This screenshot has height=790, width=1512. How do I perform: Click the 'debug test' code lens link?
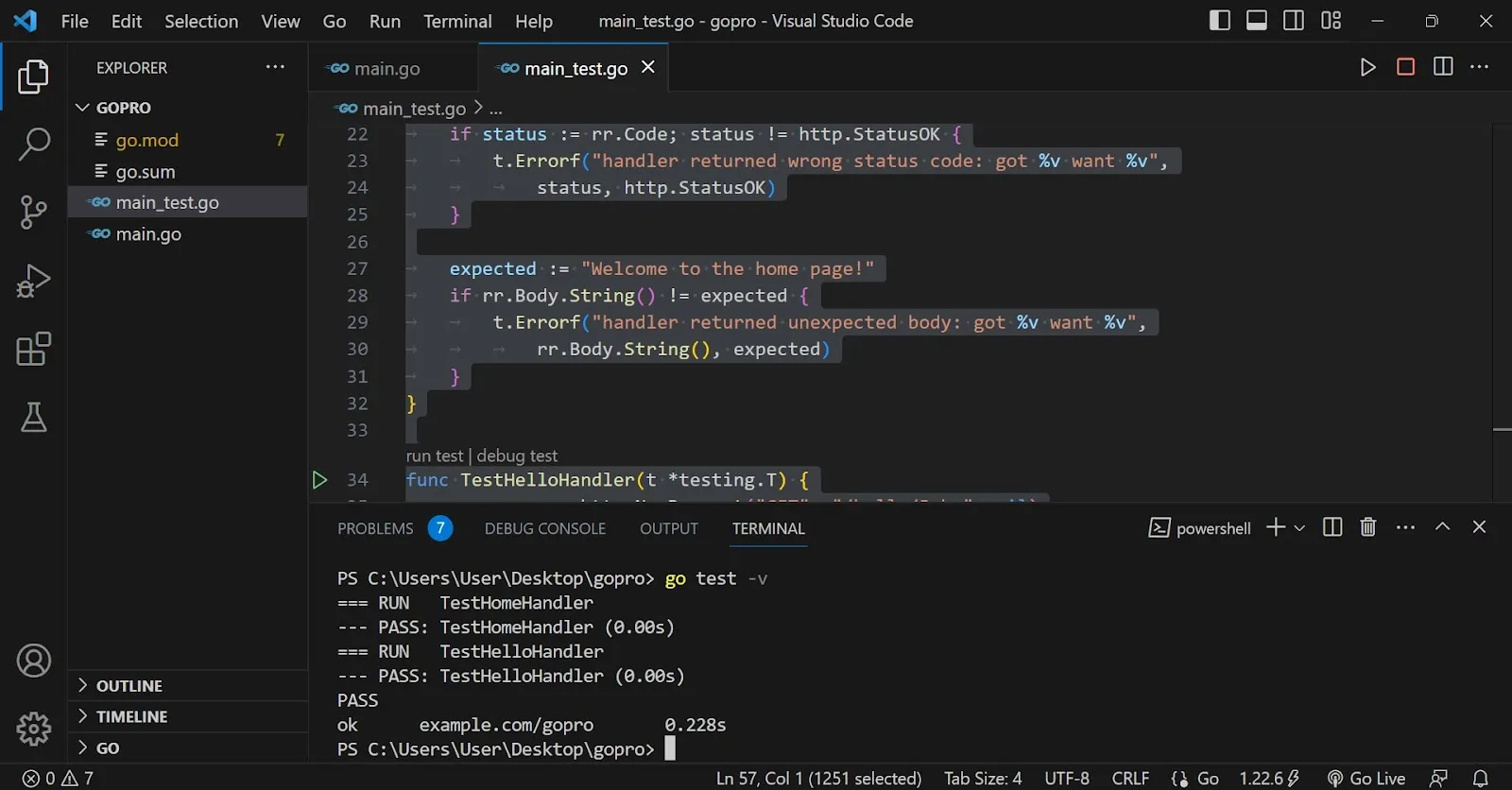click(517, 455)
